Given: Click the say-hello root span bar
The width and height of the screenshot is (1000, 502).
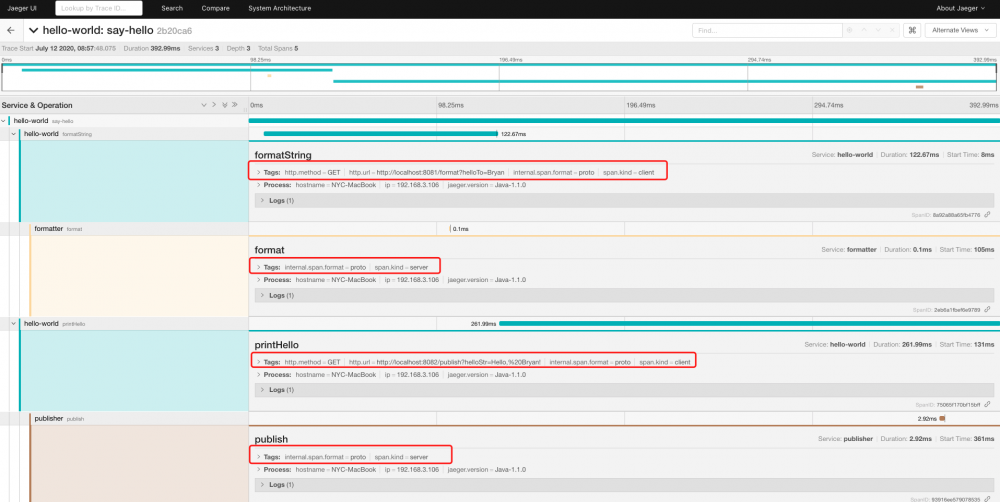Looking at the screenshot, I should tap(624, 120).
